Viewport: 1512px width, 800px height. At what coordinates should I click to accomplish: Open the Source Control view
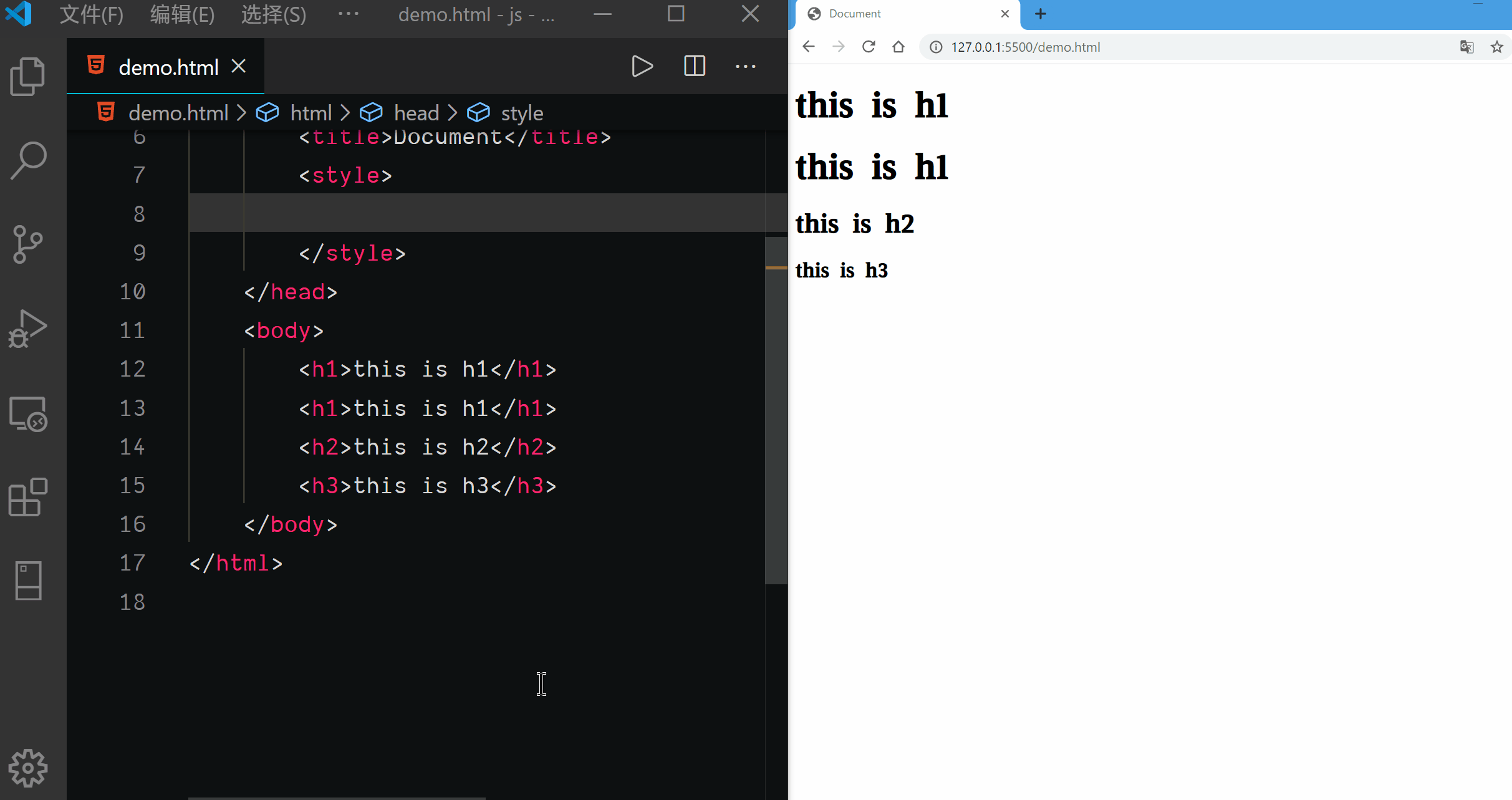27,244
